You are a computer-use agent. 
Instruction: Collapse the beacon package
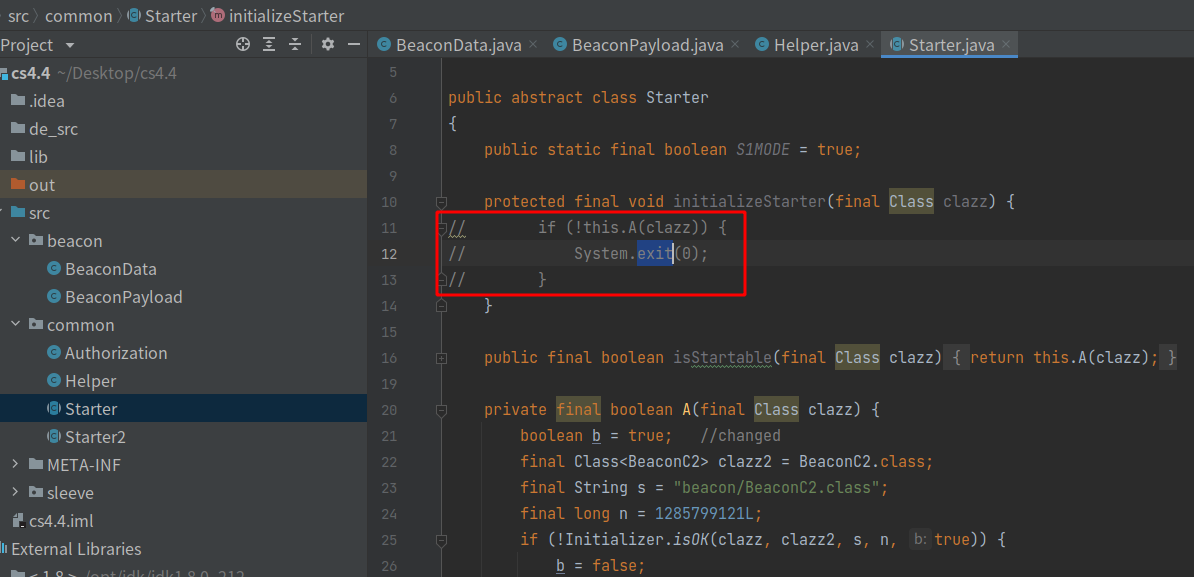click(x=15, y=241)
